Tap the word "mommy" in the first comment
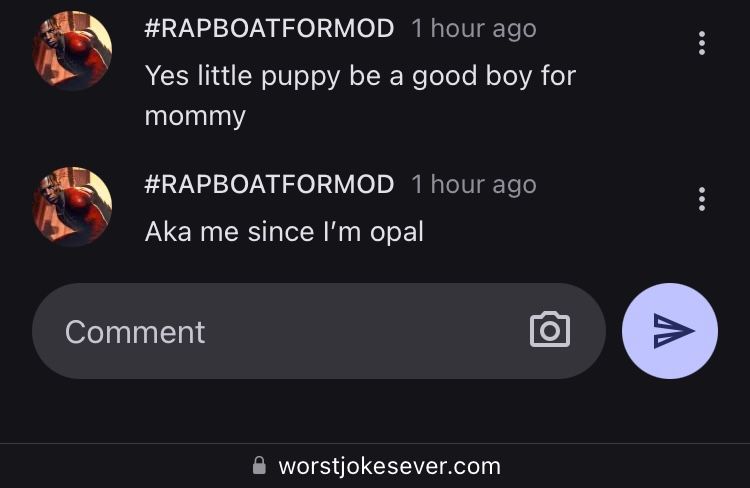Viewport: 750px width, 488px height. [x=195, y=115]
